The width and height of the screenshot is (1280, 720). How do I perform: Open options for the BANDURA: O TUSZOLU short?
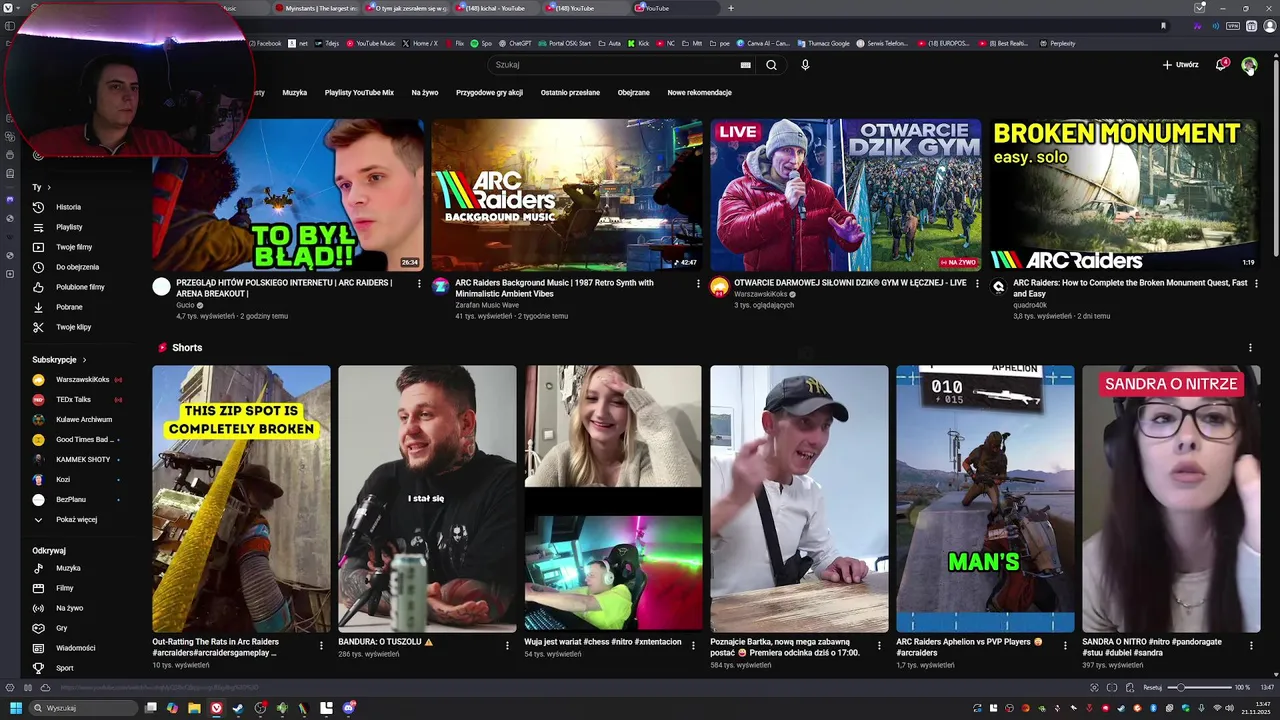click(x=507, y=645)
